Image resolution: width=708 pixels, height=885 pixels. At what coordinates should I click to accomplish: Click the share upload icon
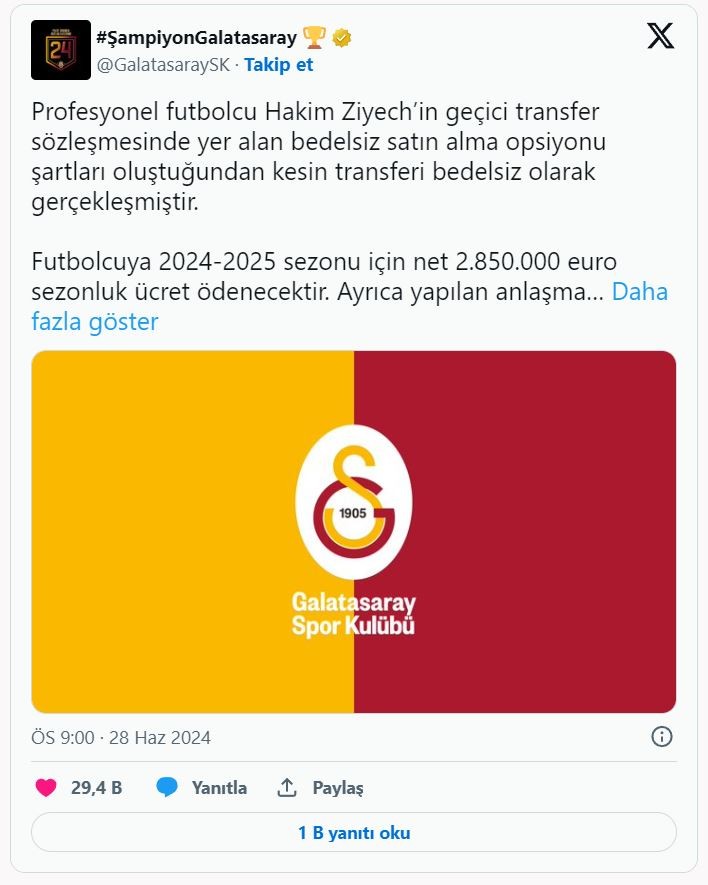[x=287, y=788]
